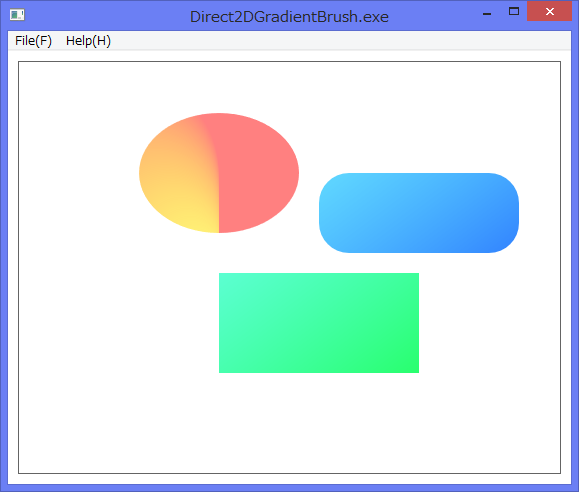Open the File(F) menu
The width and height of the screenshot is (579, 492).
[33, 41]
